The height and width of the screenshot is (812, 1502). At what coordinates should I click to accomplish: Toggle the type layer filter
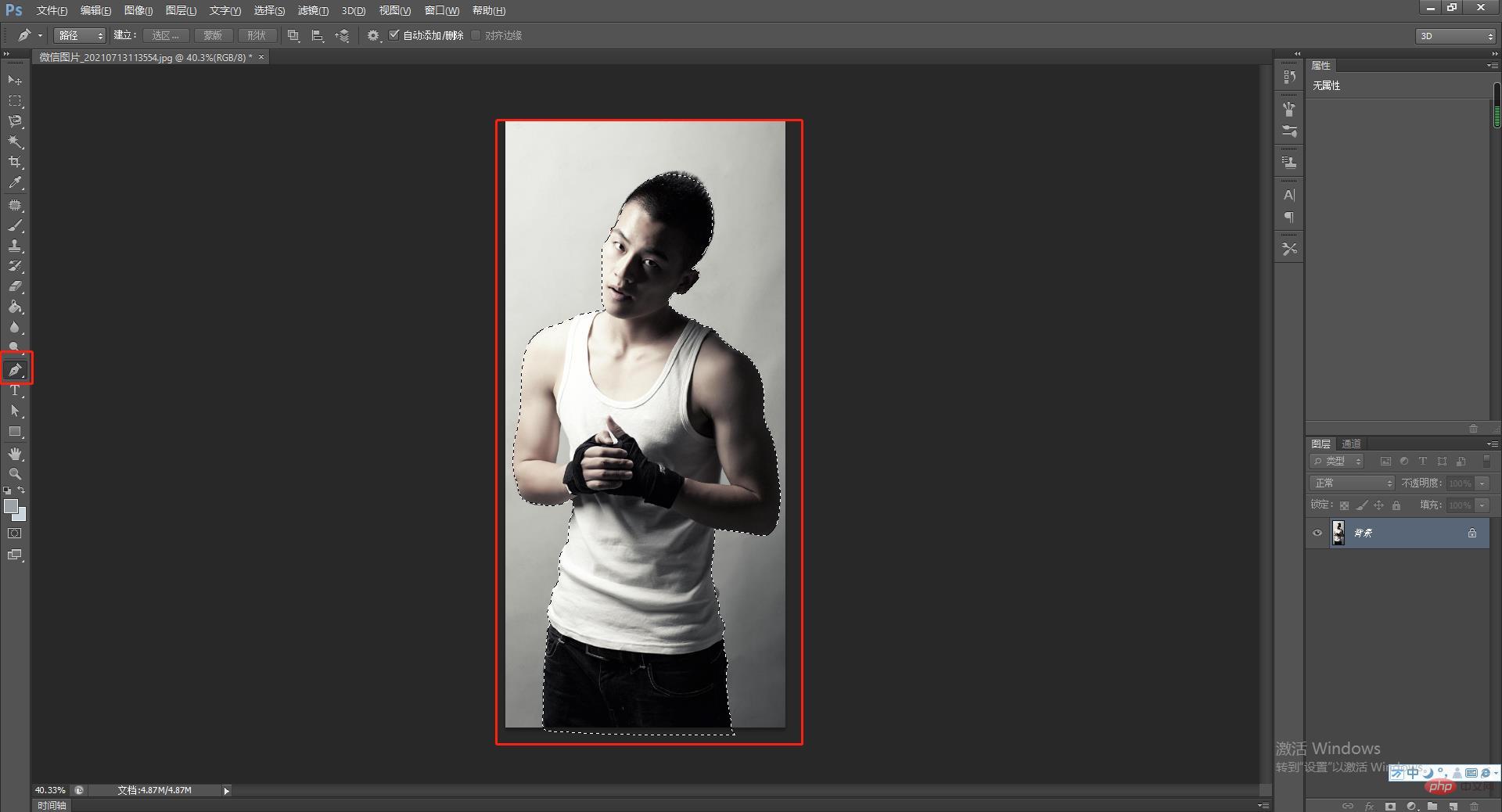1423,462
